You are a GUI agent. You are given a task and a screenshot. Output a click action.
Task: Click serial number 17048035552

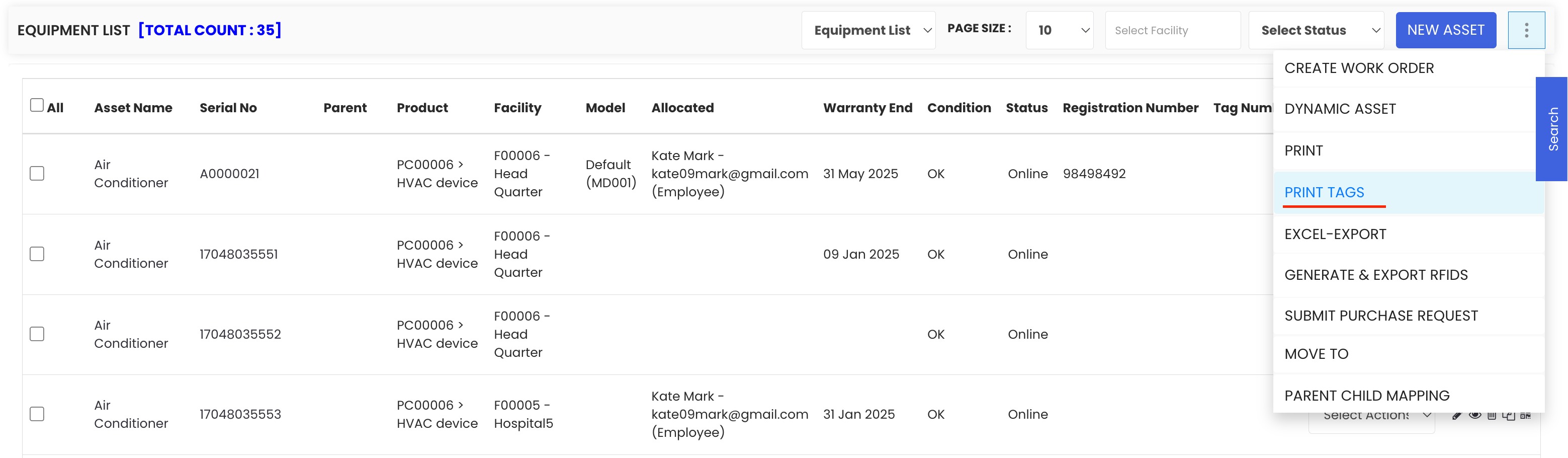pyautogui.click(x=240, y=334)
